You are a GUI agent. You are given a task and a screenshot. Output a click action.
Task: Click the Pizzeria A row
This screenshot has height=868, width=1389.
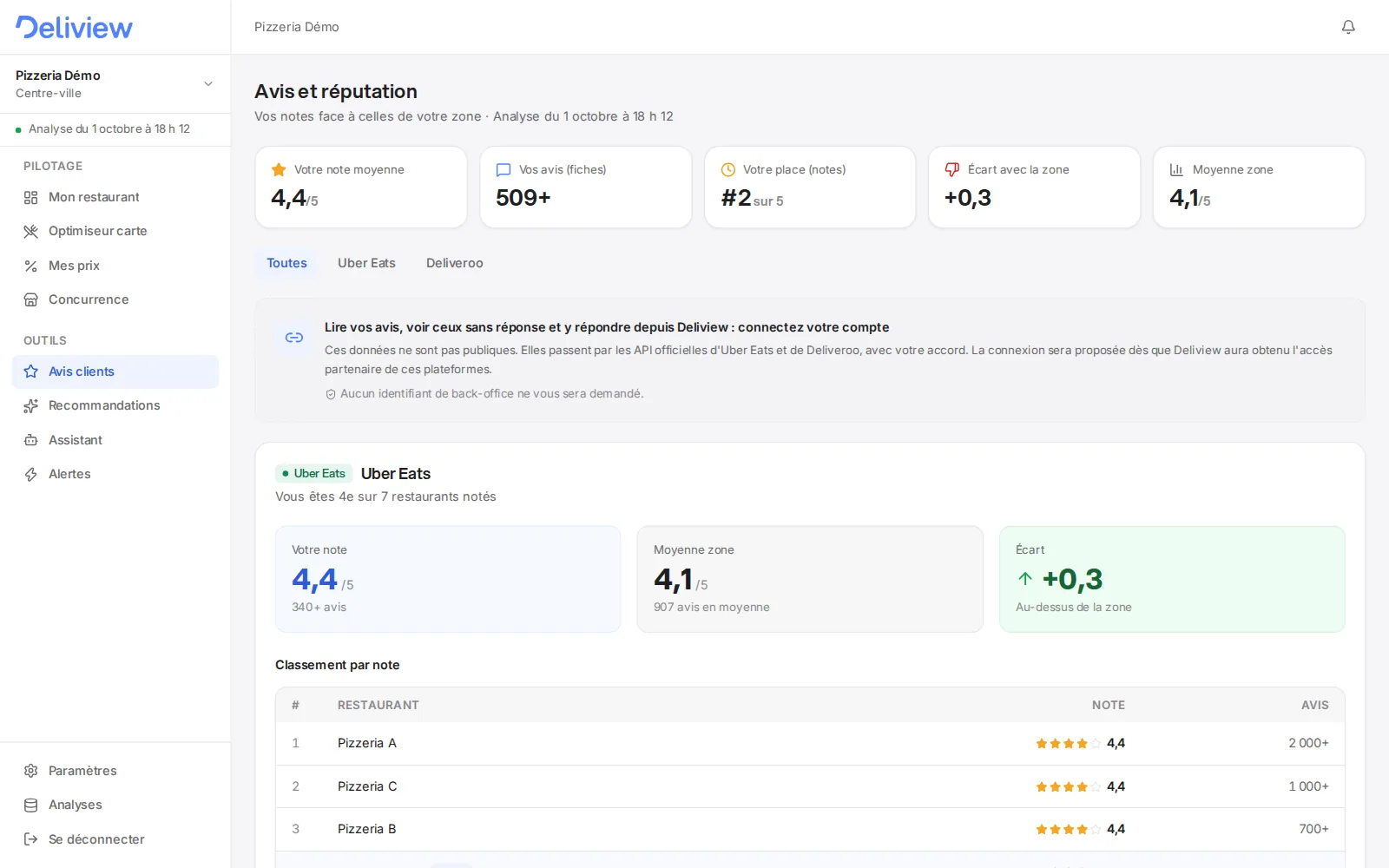click(x=810, y=744)
